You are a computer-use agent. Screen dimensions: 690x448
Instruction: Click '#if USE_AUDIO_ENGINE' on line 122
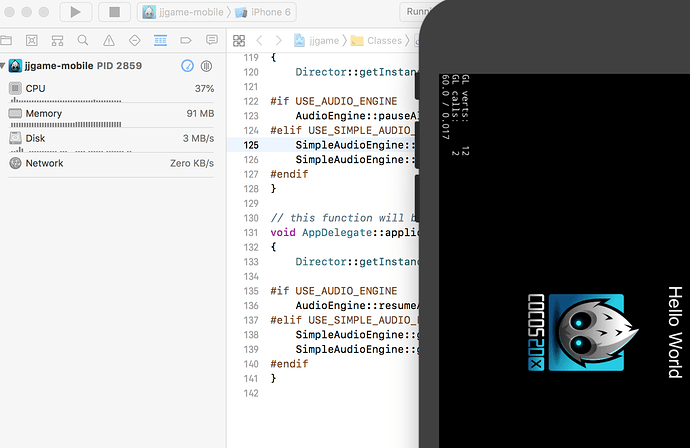tap(334, 101)
